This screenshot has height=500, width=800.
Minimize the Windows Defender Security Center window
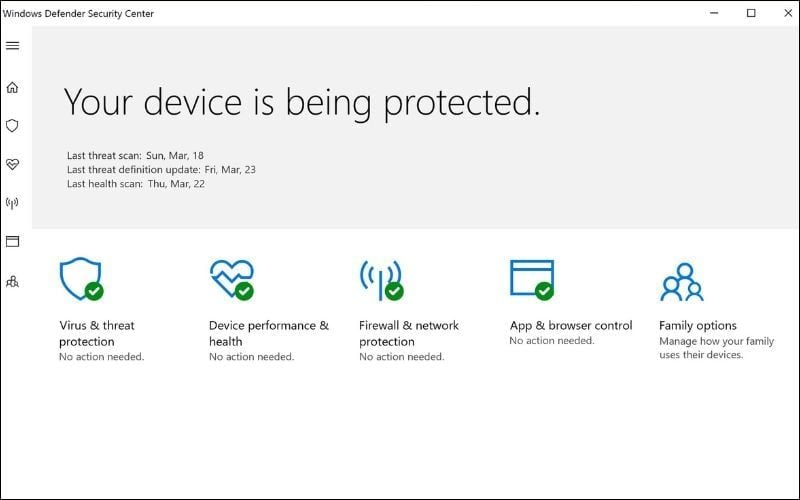(x=715, y=13)
